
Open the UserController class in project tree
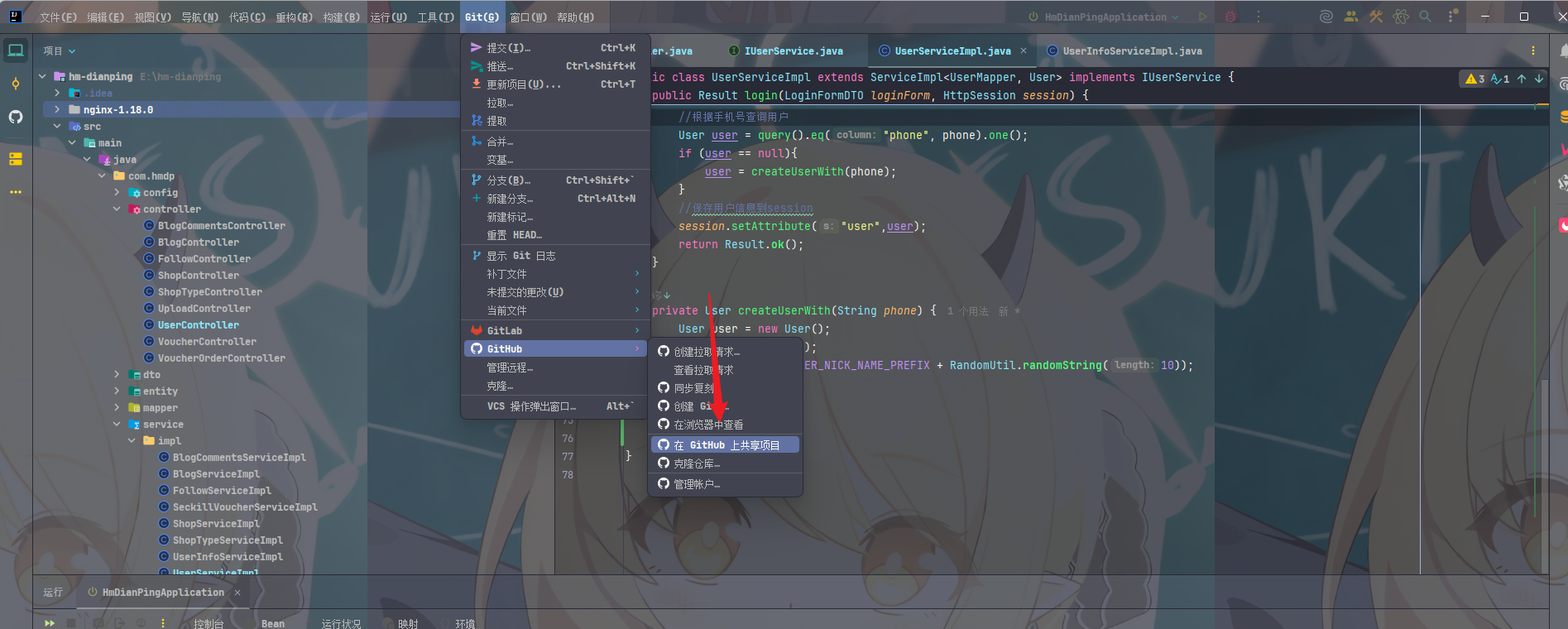coord(198,325)
